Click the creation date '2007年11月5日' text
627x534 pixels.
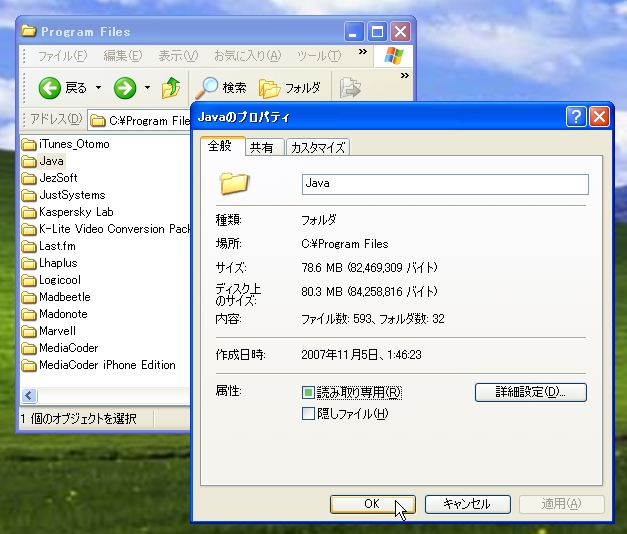point(339,355)
